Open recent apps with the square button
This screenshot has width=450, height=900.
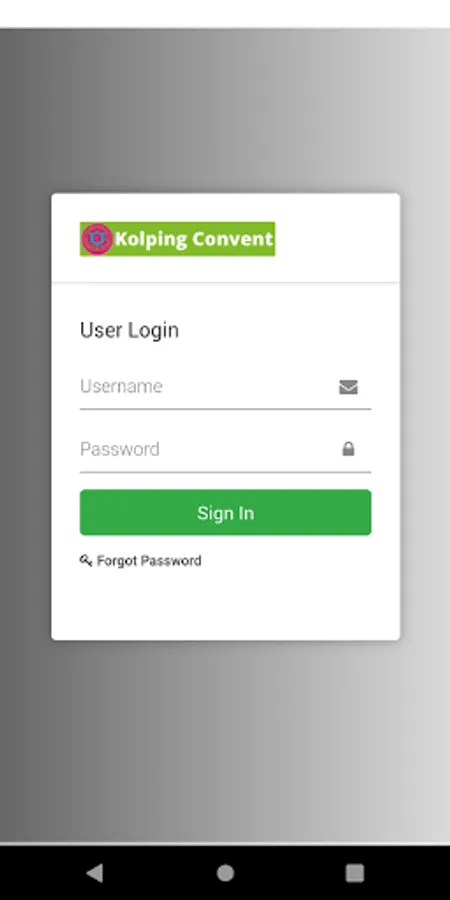355,872
